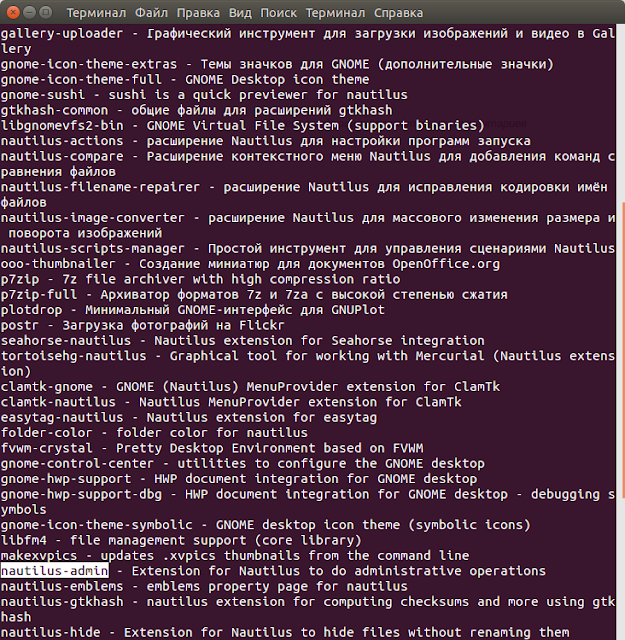Click nautilus-scripts-manager package name
625x640 pixels.
click(x=93, y=248)
